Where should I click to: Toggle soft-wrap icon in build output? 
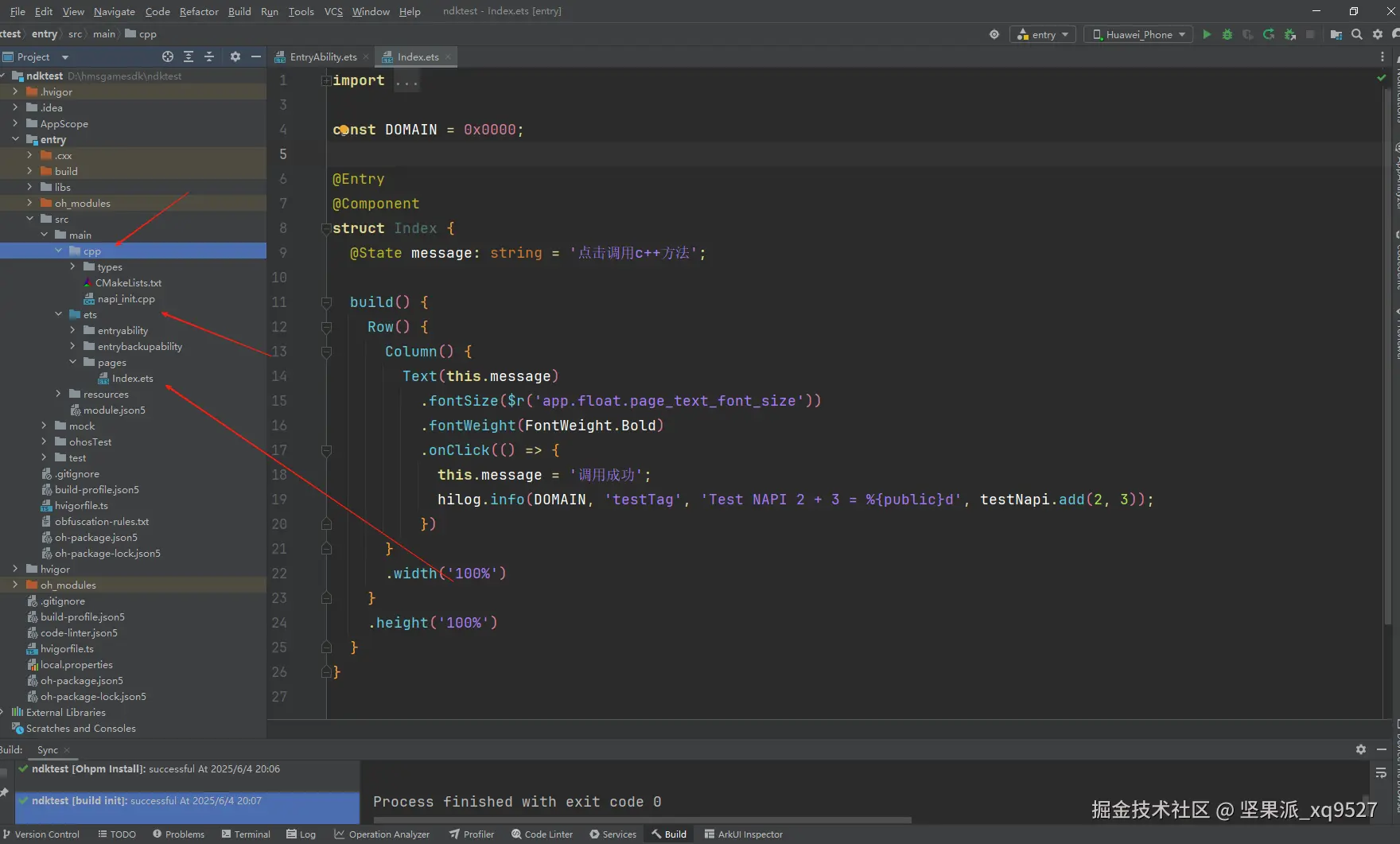[x=1381, y=772]
